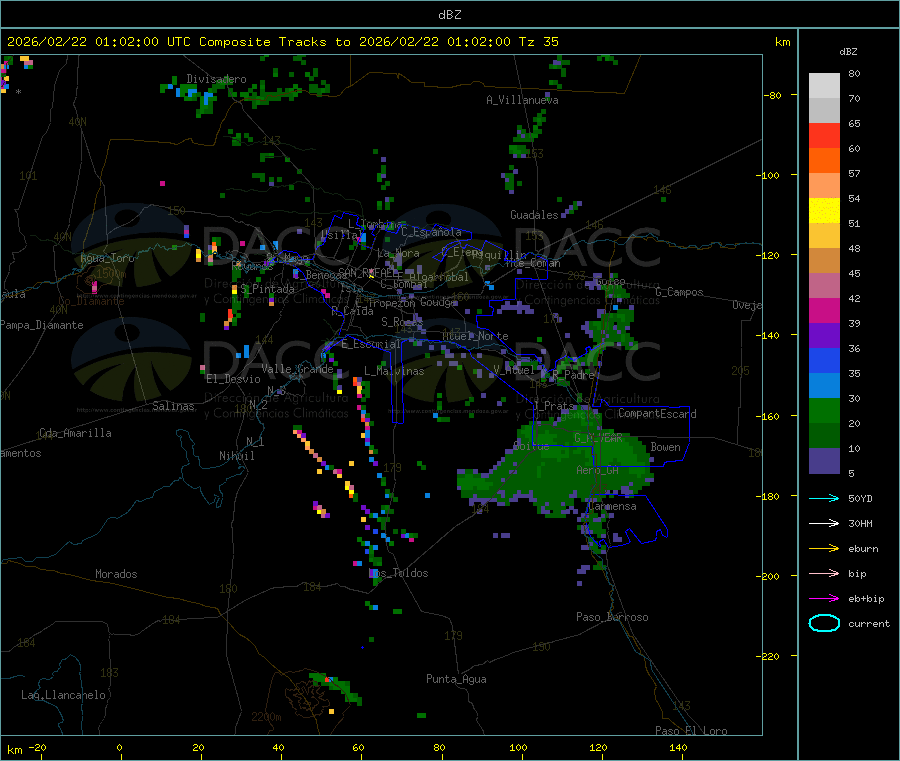
Task: Click the '-80' tick on the vertical axis
Action: 773,95
